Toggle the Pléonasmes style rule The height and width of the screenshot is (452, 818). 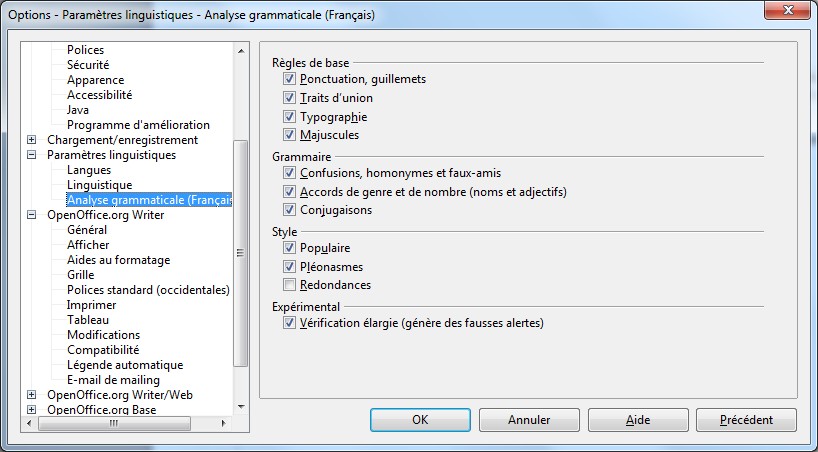click(x=289, y=267)
